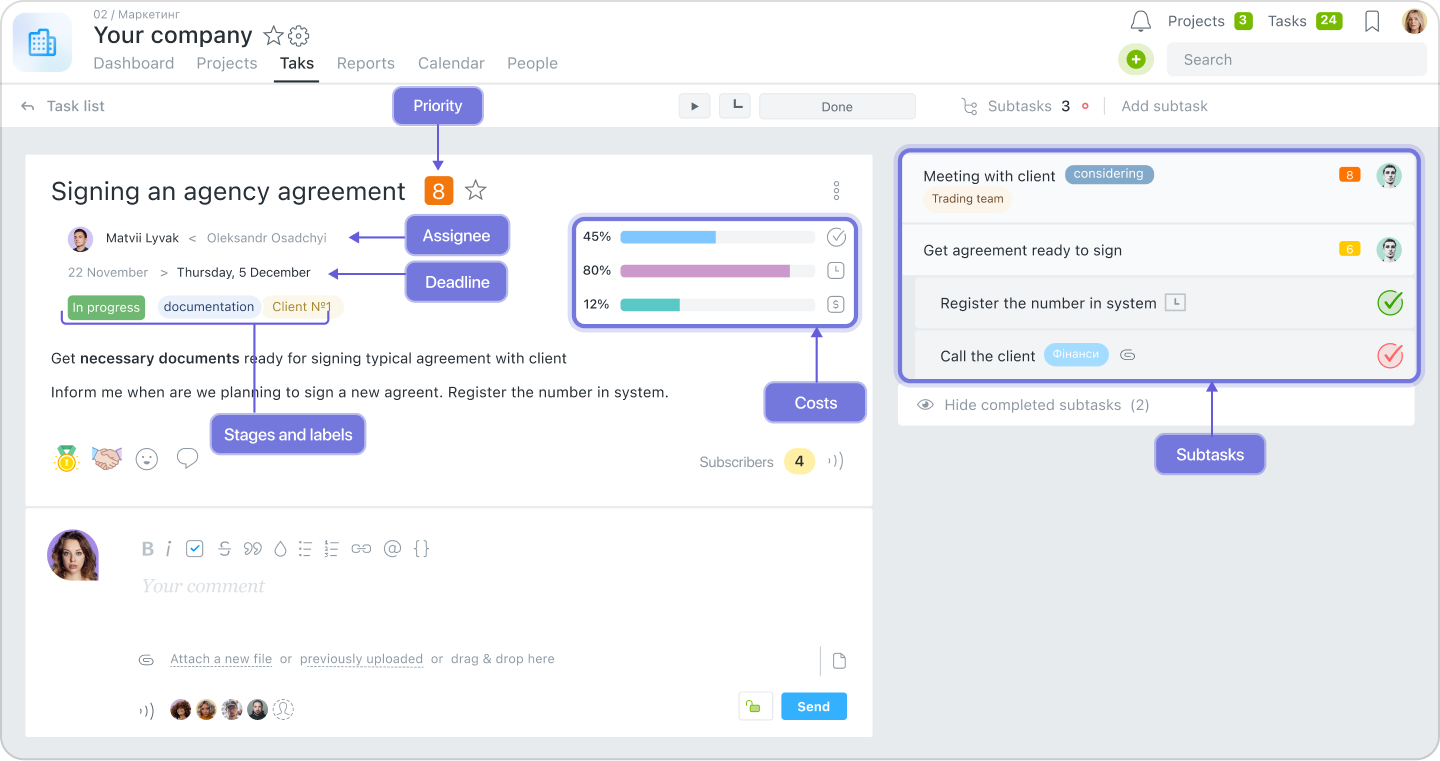Click the Send button
1440x761 pixels.
(813, 706)
